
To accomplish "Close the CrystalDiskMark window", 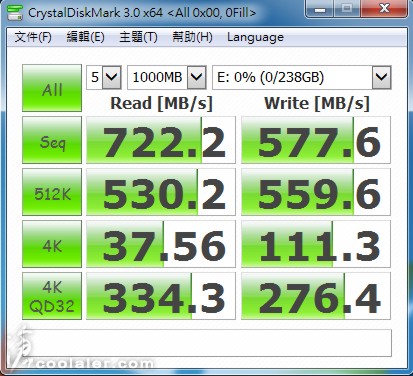I will tap(384, 9).
